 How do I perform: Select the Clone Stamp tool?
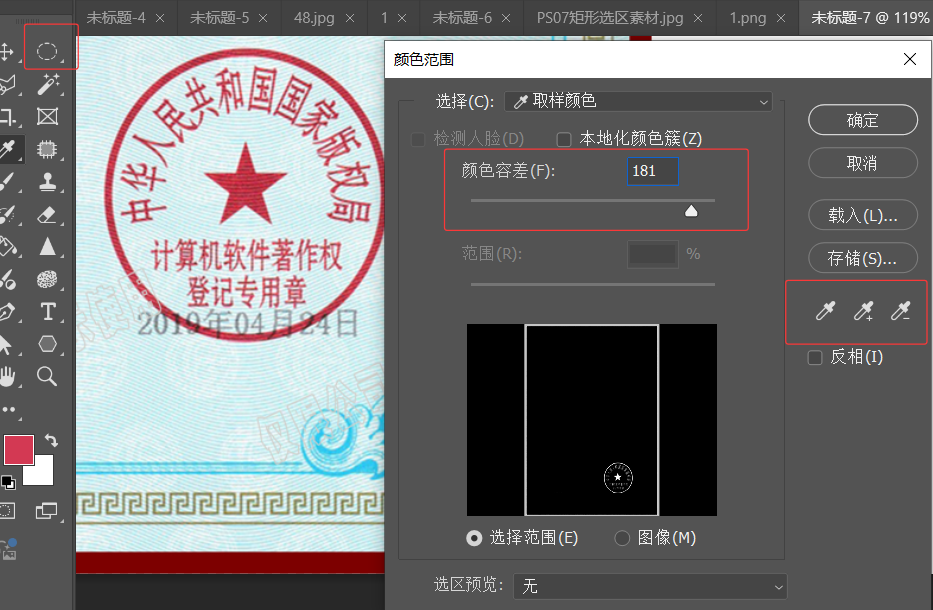click(x=48, y=182)
